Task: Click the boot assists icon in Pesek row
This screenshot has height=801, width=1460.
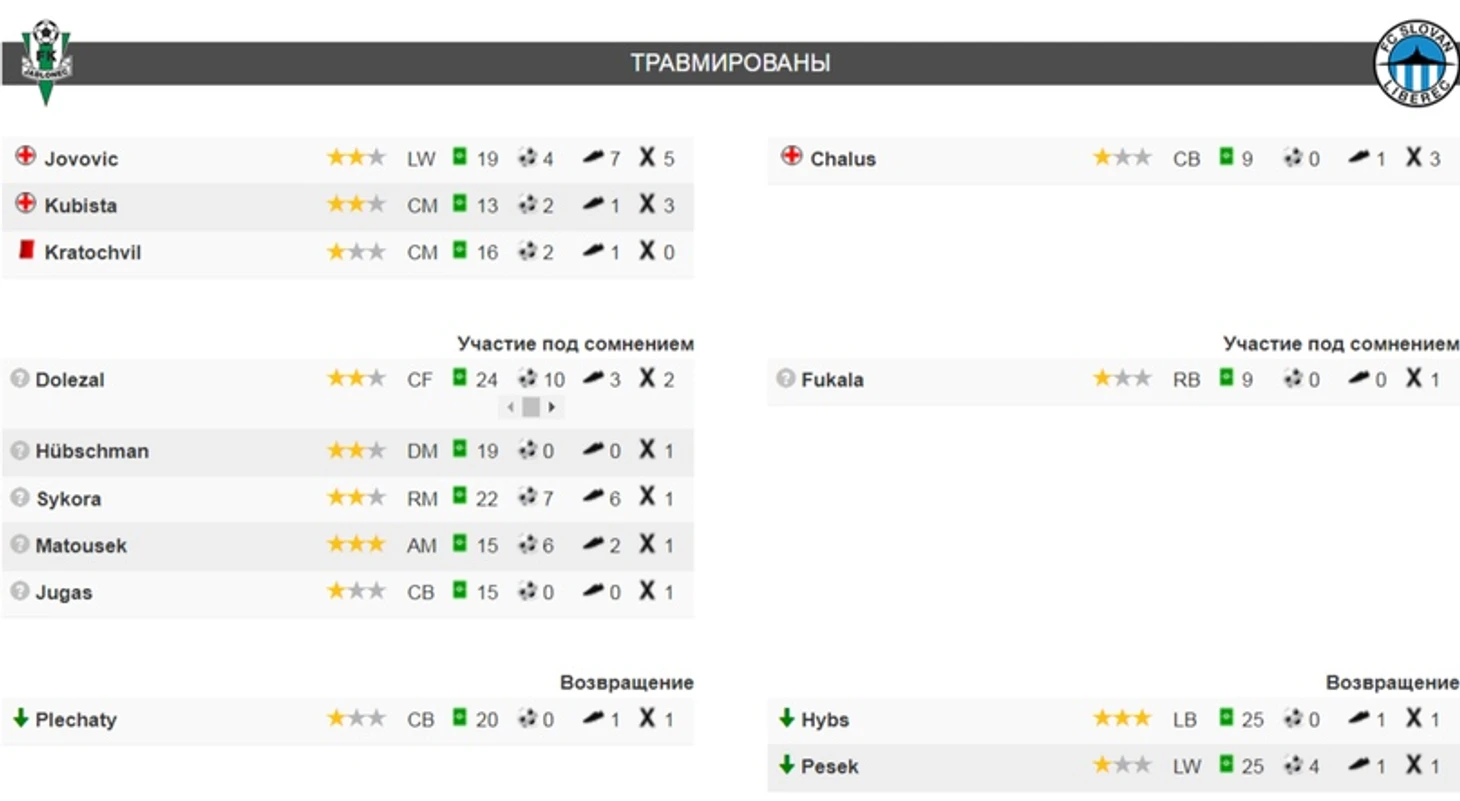Action: pos(1358,765)
